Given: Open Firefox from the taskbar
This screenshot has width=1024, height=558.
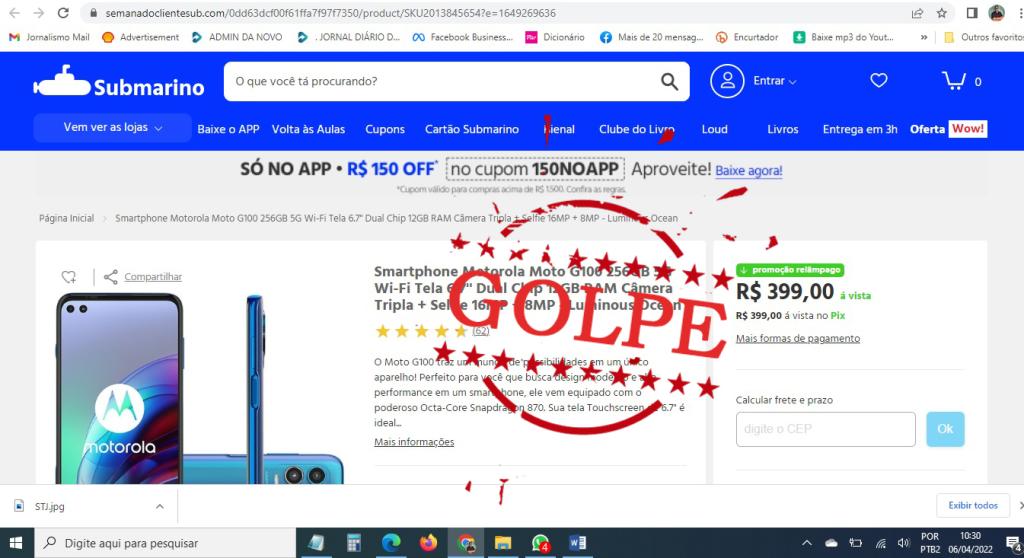Looking at the screenshot, I should [428, 543].
